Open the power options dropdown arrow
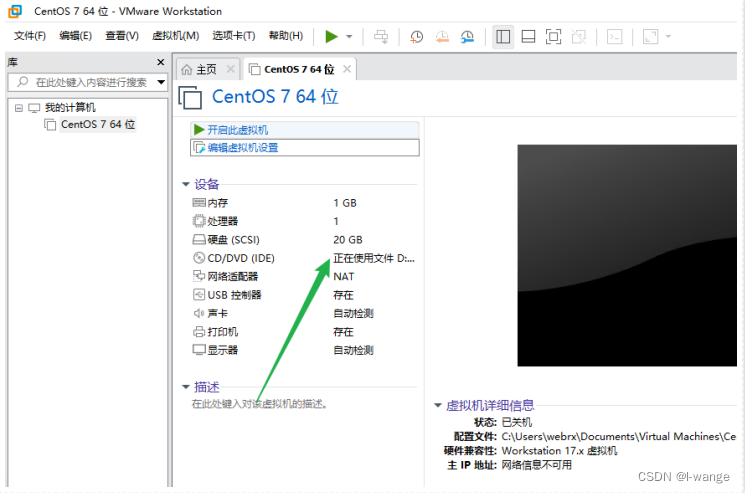The image size is (745, 493). (349, 37)
